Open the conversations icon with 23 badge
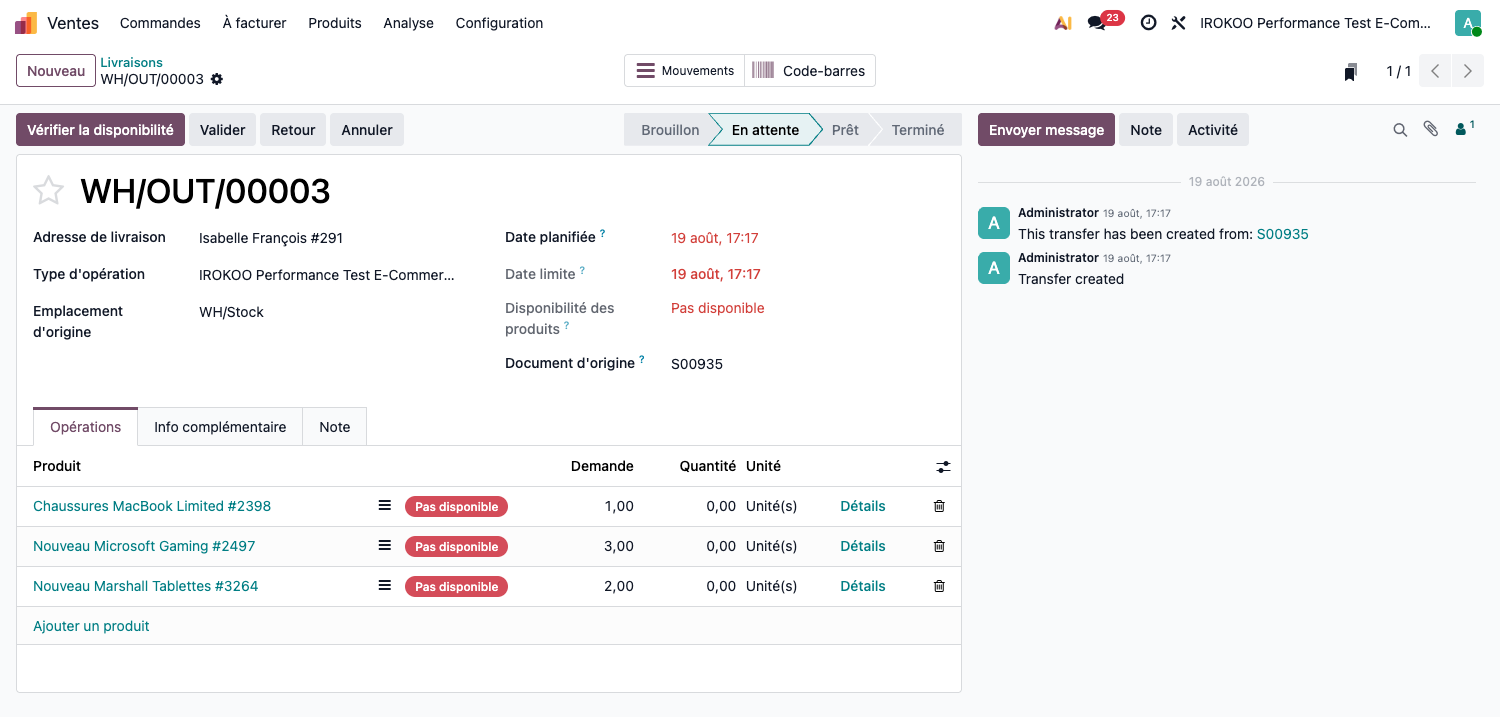Image resolution: width=1500 pixels, height=717 pixels. pos(1097,22)
